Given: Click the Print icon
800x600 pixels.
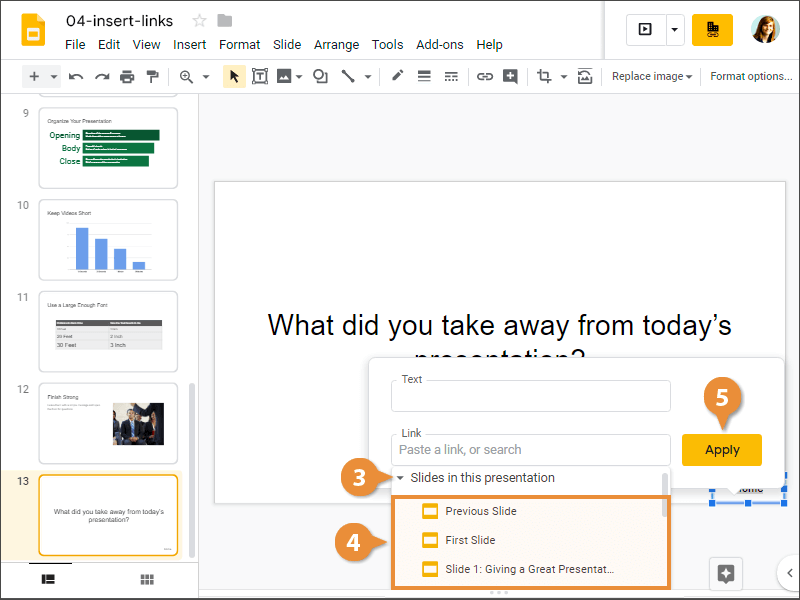Looking at the screenshot, I should [x=127, y=77].
